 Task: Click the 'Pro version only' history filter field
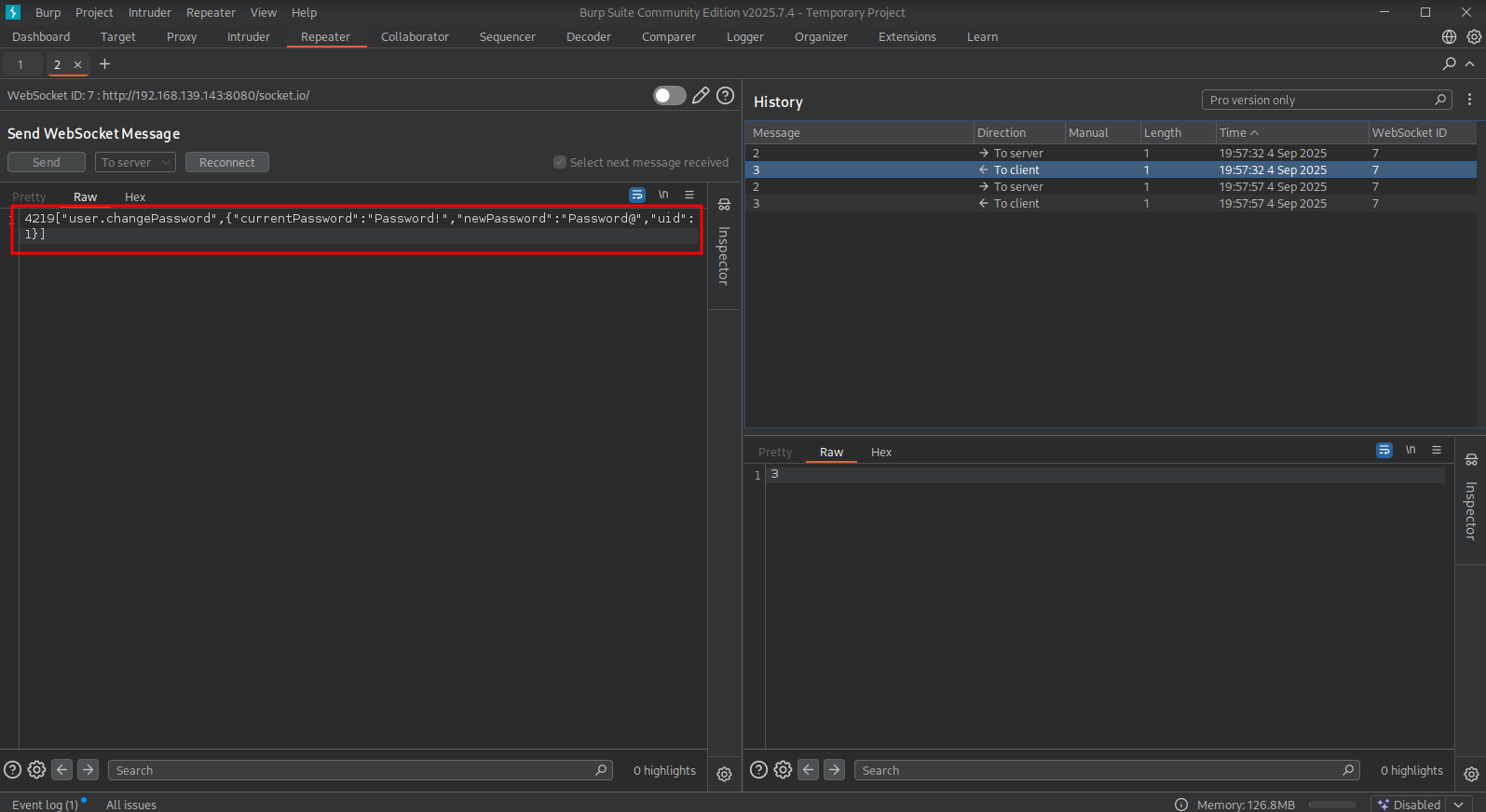[x=1318, y=101]
